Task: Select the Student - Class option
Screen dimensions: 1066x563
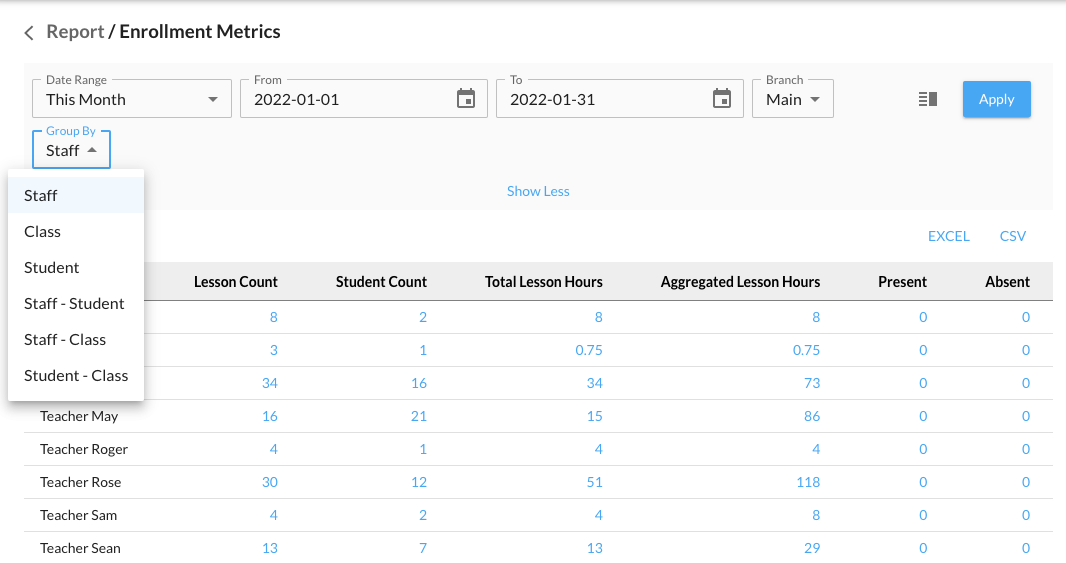Action: click(x=76, y=376)
